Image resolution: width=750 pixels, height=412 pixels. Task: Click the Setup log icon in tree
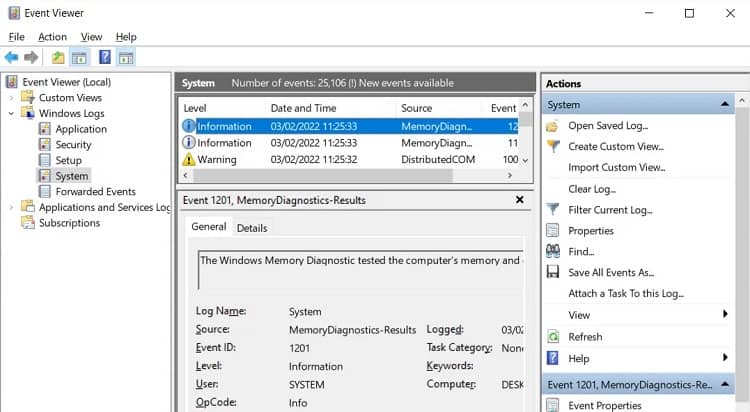pos(44,160)
